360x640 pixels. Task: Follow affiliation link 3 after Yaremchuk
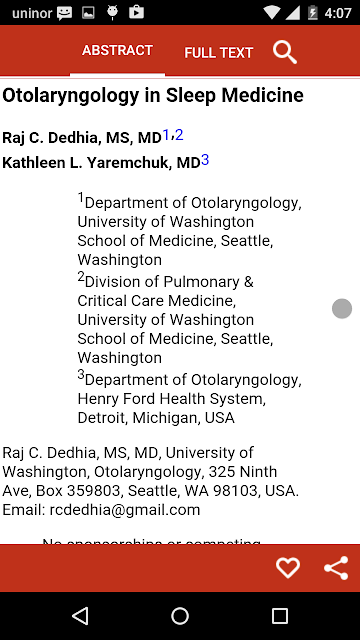pyautogui.click(x=205, y=160)
